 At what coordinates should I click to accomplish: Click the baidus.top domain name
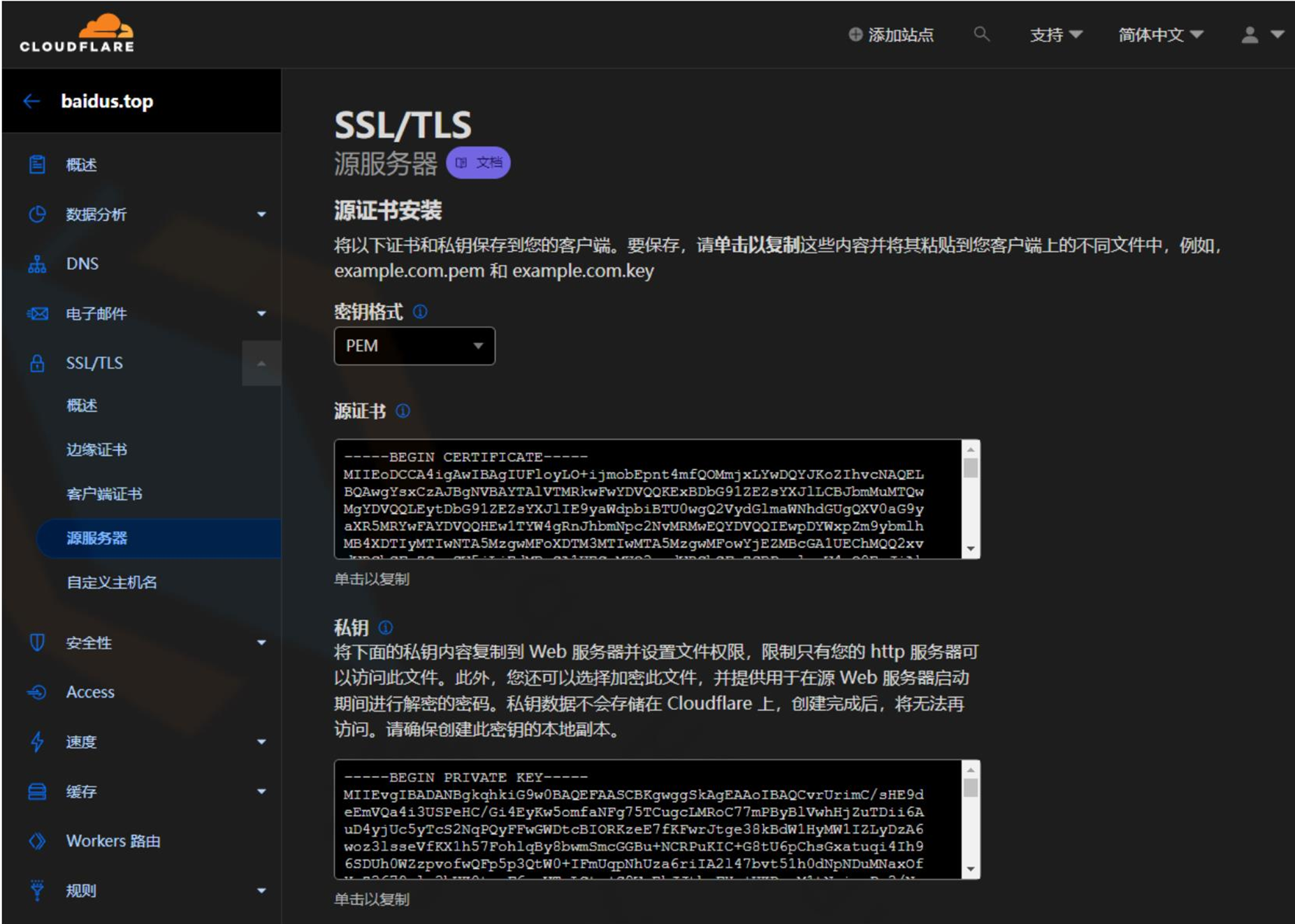107,101
